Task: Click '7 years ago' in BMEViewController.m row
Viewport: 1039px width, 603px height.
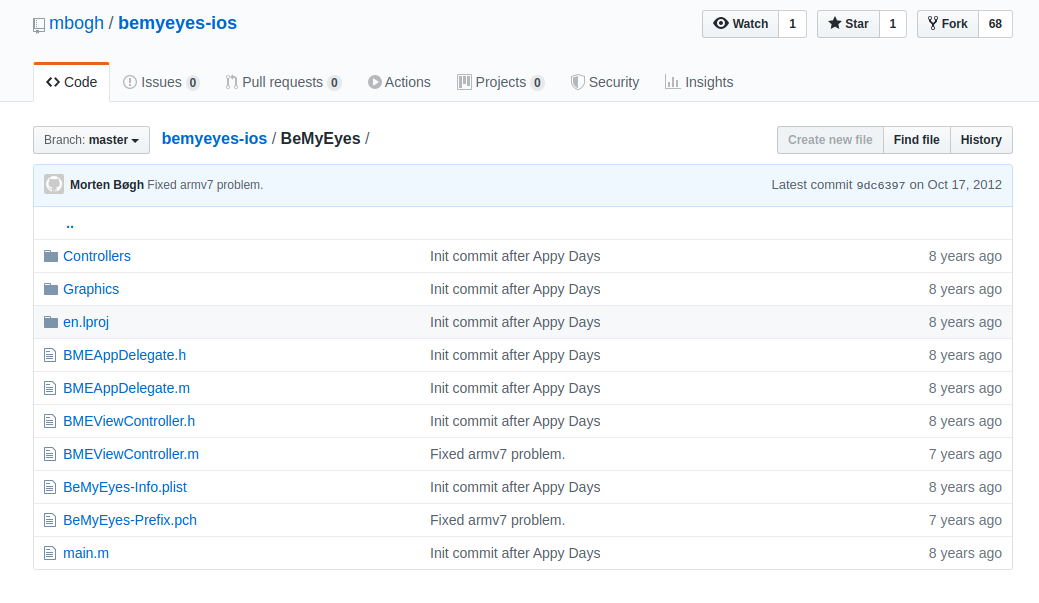Action: click(965, 454)
